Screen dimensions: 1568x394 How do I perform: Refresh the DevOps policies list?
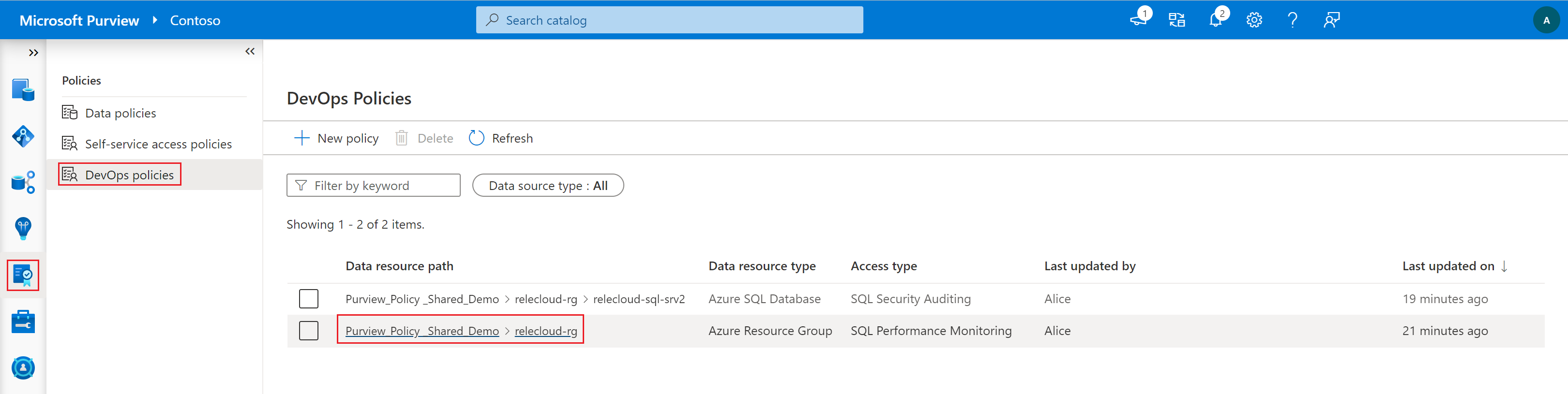(501, 139)
